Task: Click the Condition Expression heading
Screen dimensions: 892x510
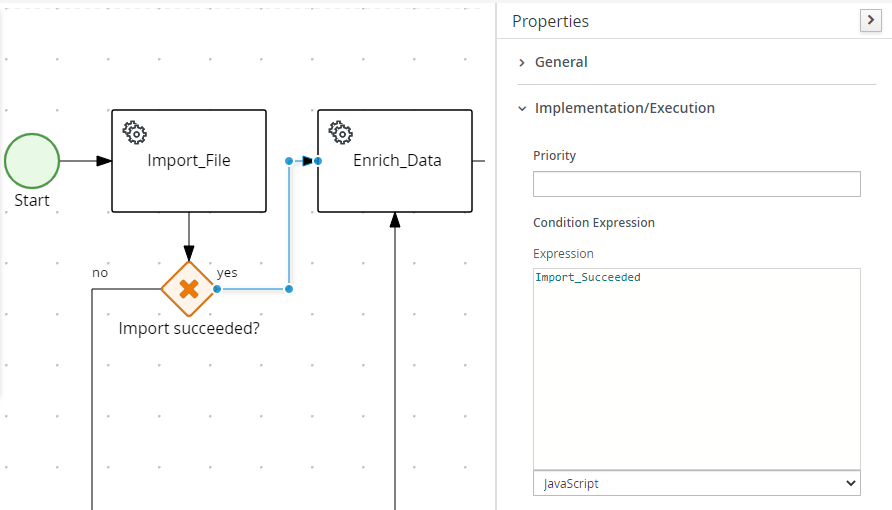Action: [594, 222]
